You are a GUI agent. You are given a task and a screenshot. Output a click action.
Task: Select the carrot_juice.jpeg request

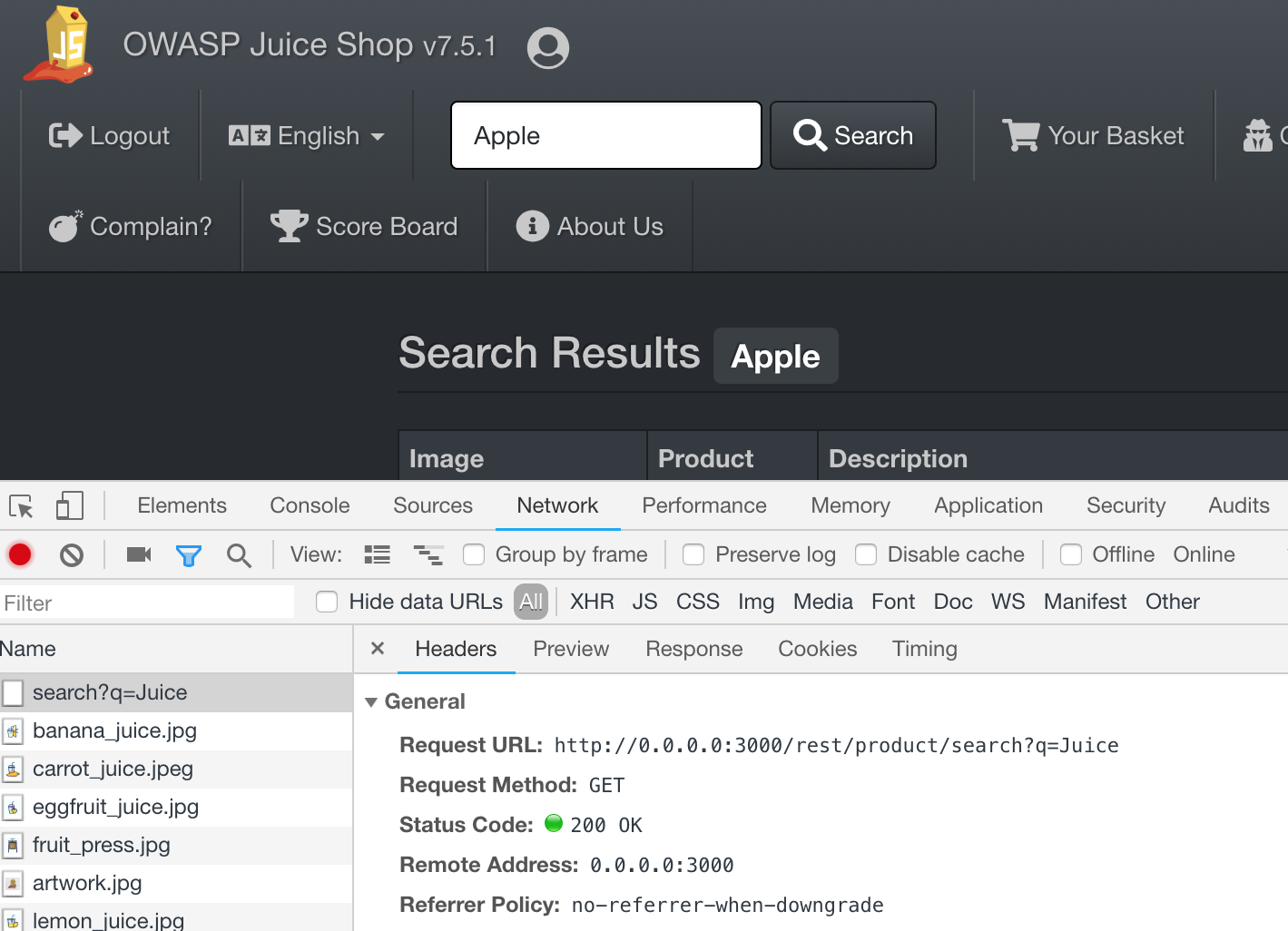coord(176,769)
